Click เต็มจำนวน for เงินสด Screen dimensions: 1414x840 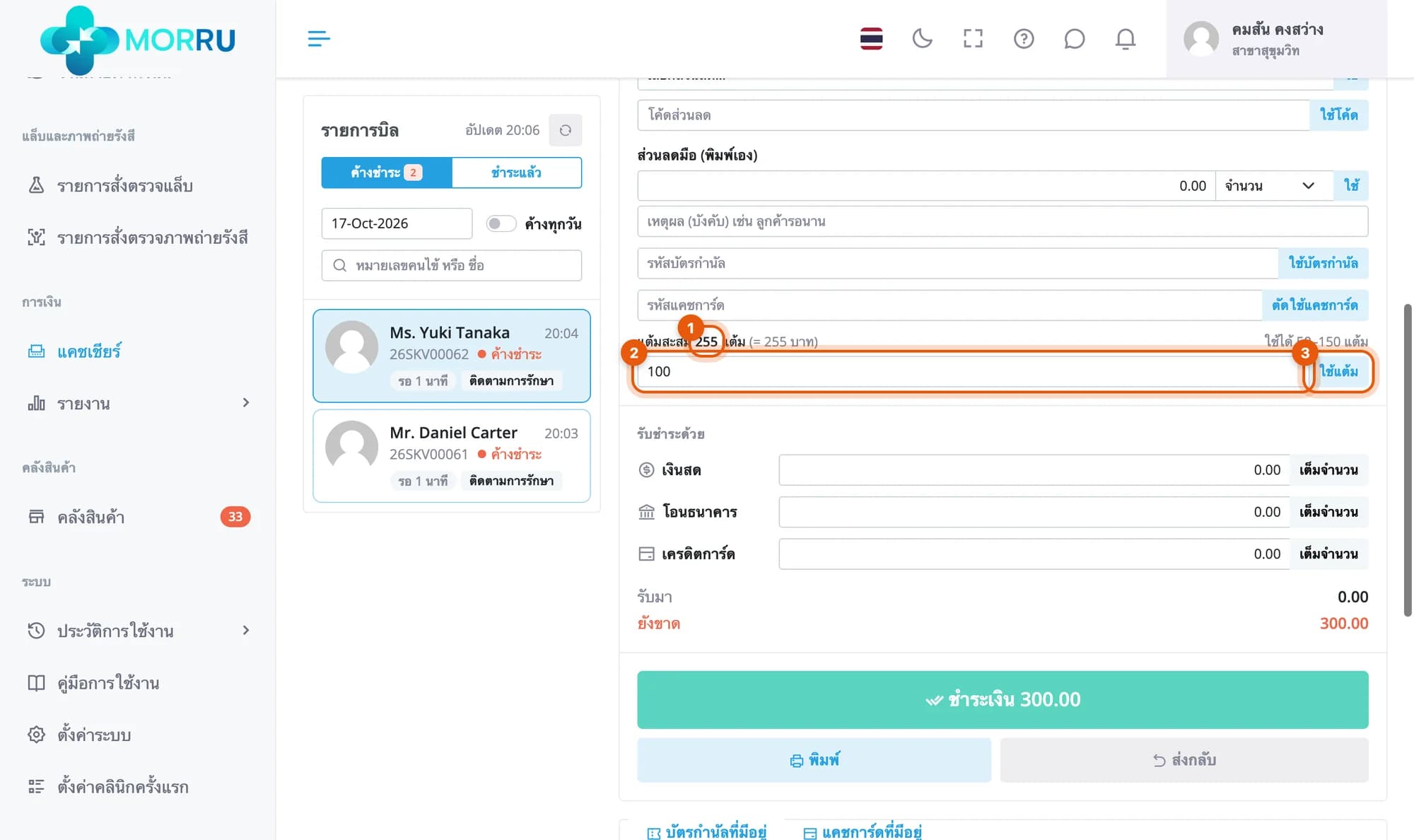click(x=1328, y=470)
